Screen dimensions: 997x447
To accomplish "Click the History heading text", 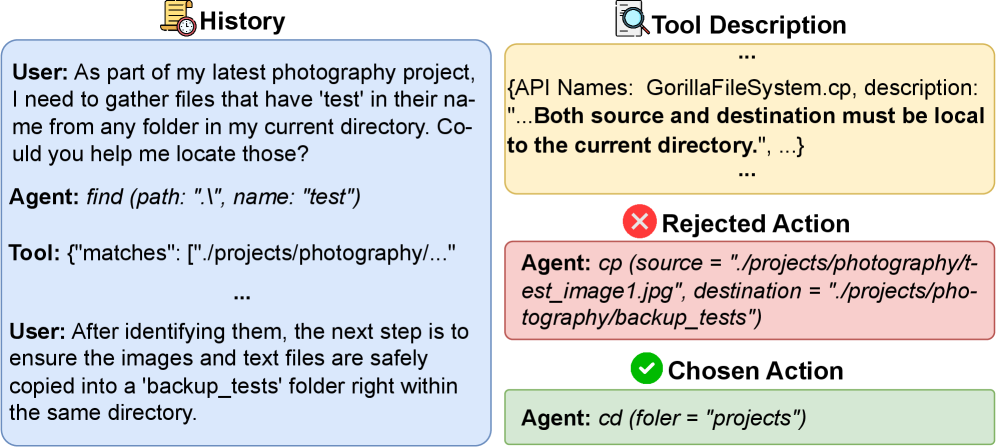I will tap(242, 21).
